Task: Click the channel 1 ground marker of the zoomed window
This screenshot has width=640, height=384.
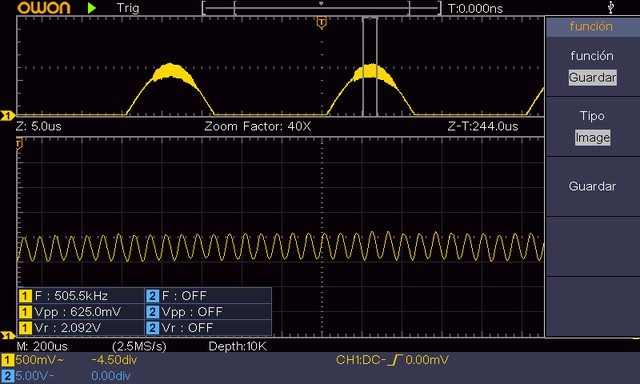Action: click(7, 336)
